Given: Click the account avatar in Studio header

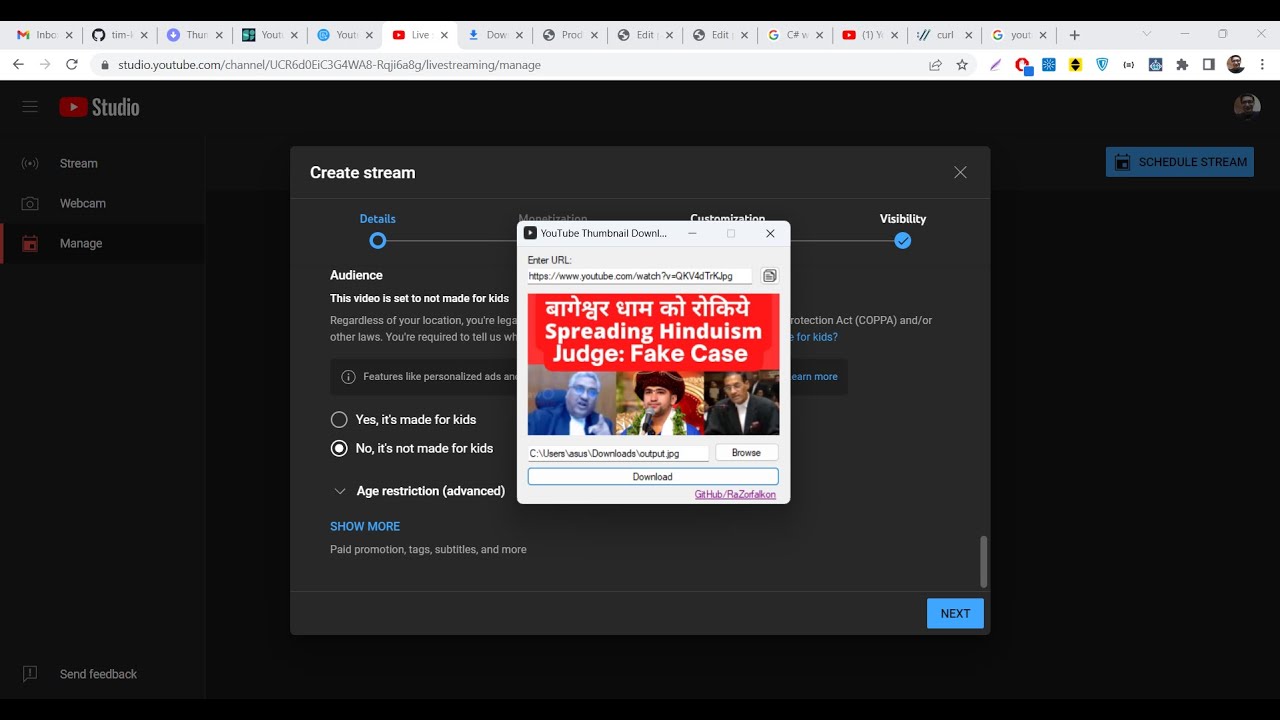Looking at the screenshot, I should pos(1246,107).
